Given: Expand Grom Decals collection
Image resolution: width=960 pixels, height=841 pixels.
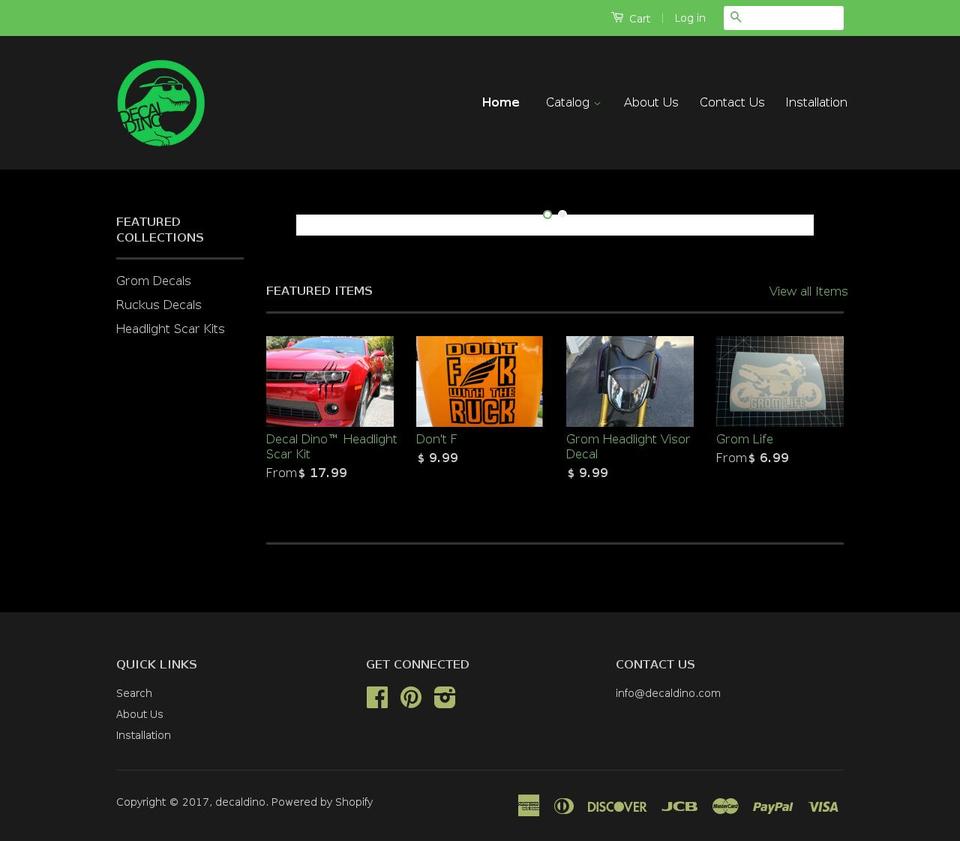Looking at the screenshot, I should tap(153, 281).
